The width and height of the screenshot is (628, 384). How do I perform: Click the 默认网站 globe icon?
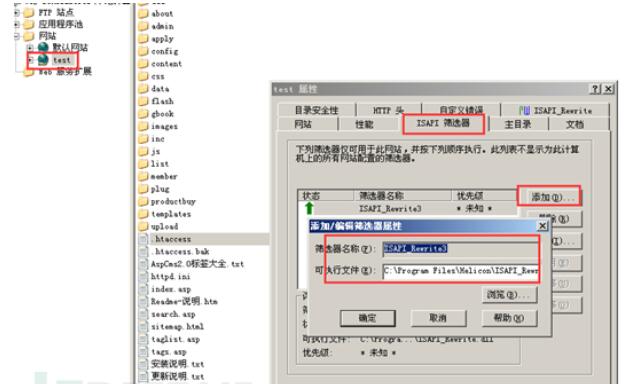[x=43, y=47]
